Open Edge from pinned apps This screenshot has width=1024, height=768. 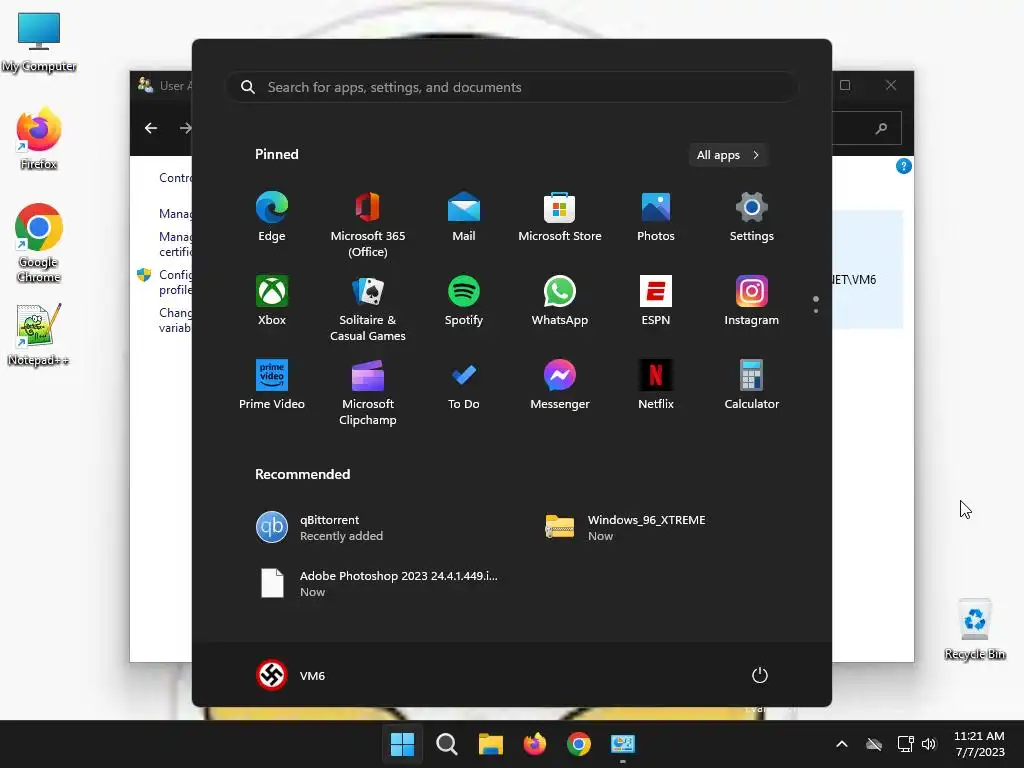pyautogui.click(x=272, y=217)
